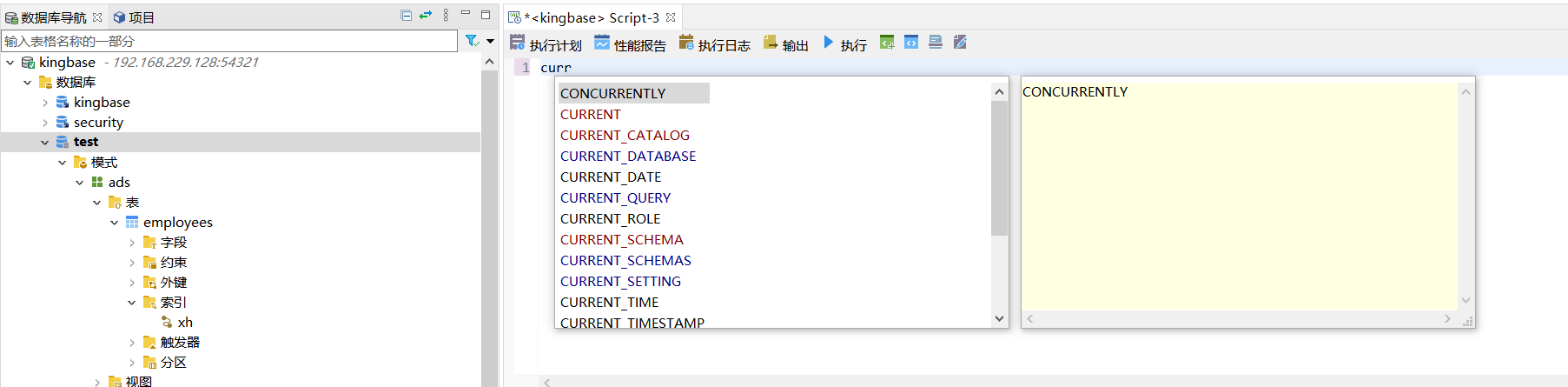Expand the 字段 (columns) folder
Image resolution: width=1568 pixels, height=387 pixels.
132,243
